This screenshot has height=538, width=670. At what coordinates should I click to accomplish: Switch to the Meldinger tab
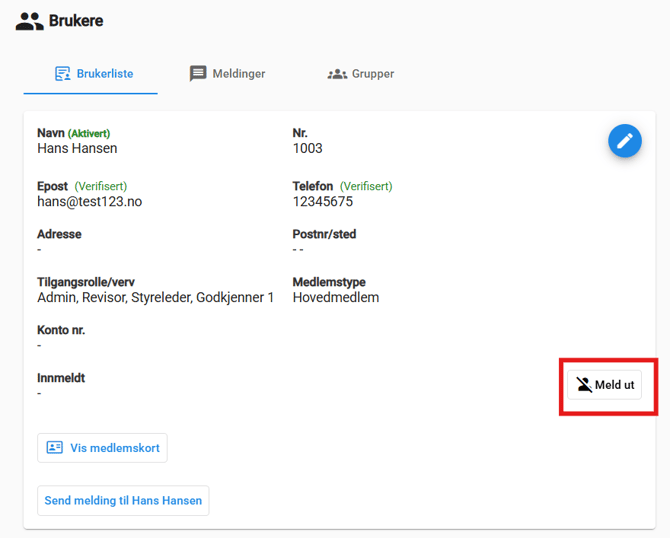pos(238,74)
